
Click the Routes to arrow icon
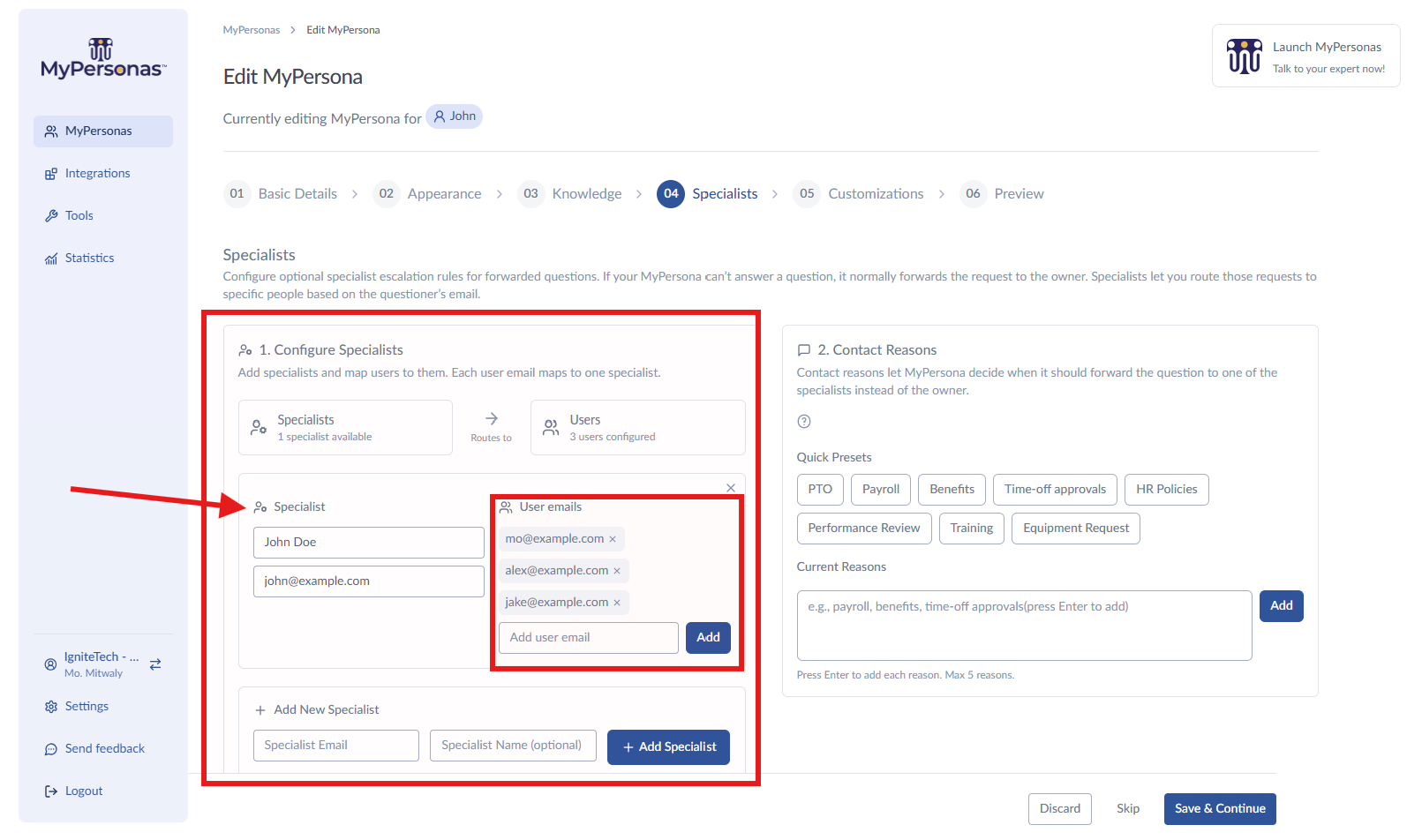[492, 419]
